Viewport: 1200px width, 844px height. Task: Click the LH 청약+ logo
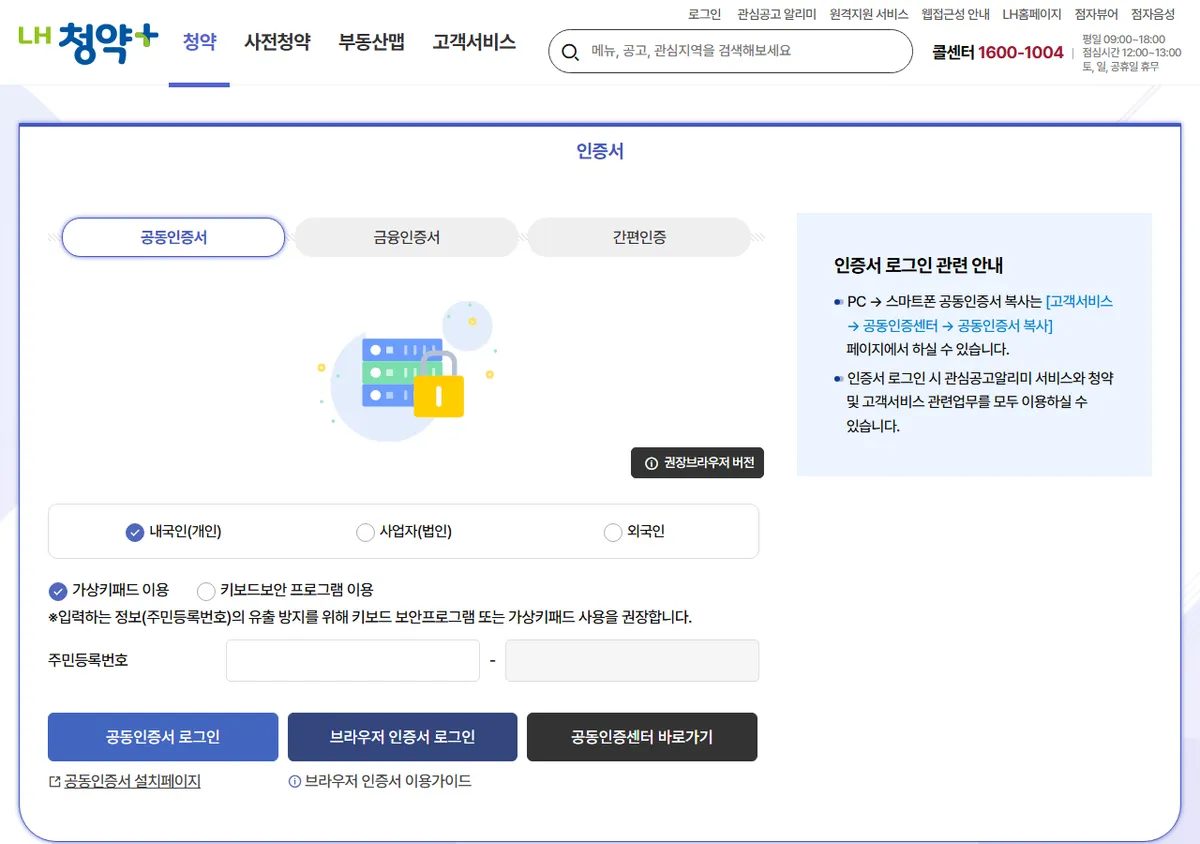pyautogui.click(x=88, y=42)
